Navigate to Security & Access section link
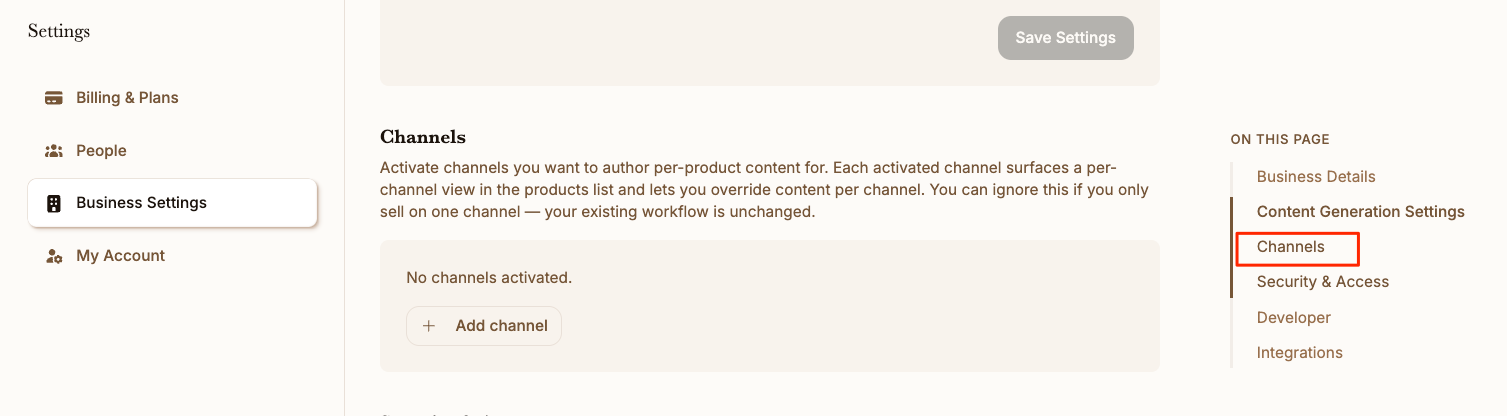 tap(1323, 282)
